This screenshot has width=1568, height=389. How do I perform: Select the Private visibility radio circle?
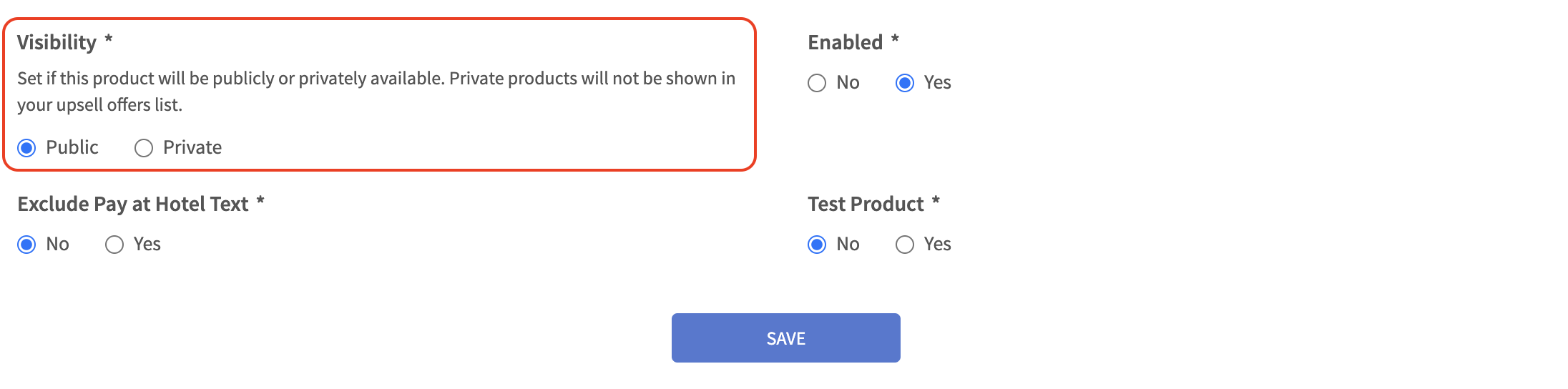pyautogui.click(x=144, y=148)
